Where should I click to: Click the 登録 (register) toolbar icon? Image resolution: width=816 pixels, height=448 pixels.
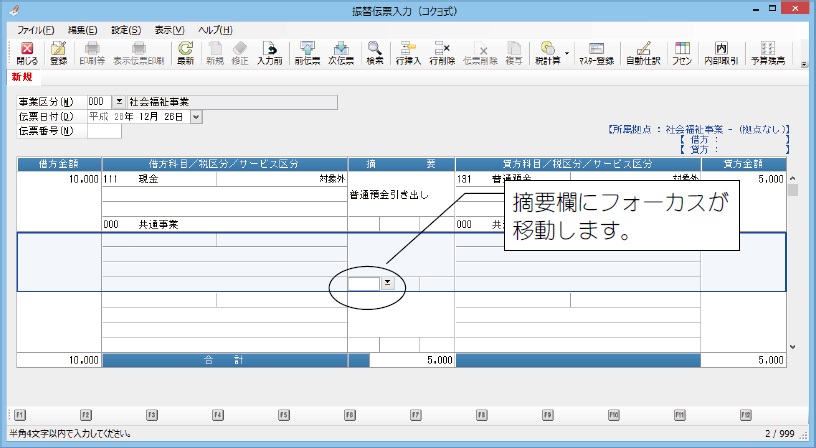click(x=58, y=52)
